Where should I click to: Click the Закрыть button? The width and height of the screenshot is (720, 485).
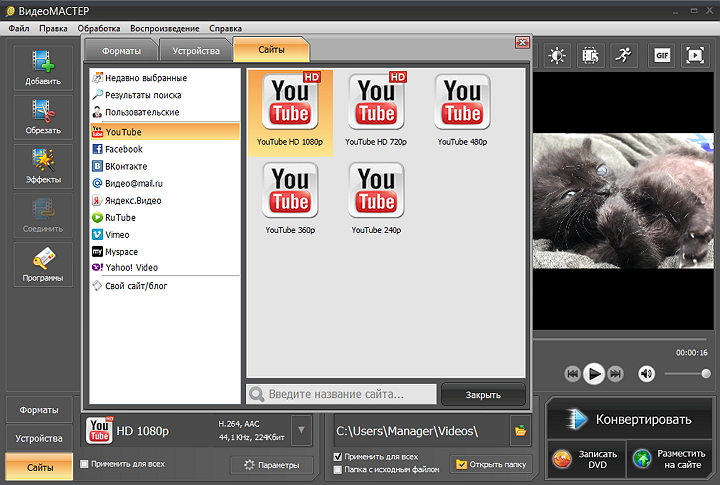(x=483, y=394)
